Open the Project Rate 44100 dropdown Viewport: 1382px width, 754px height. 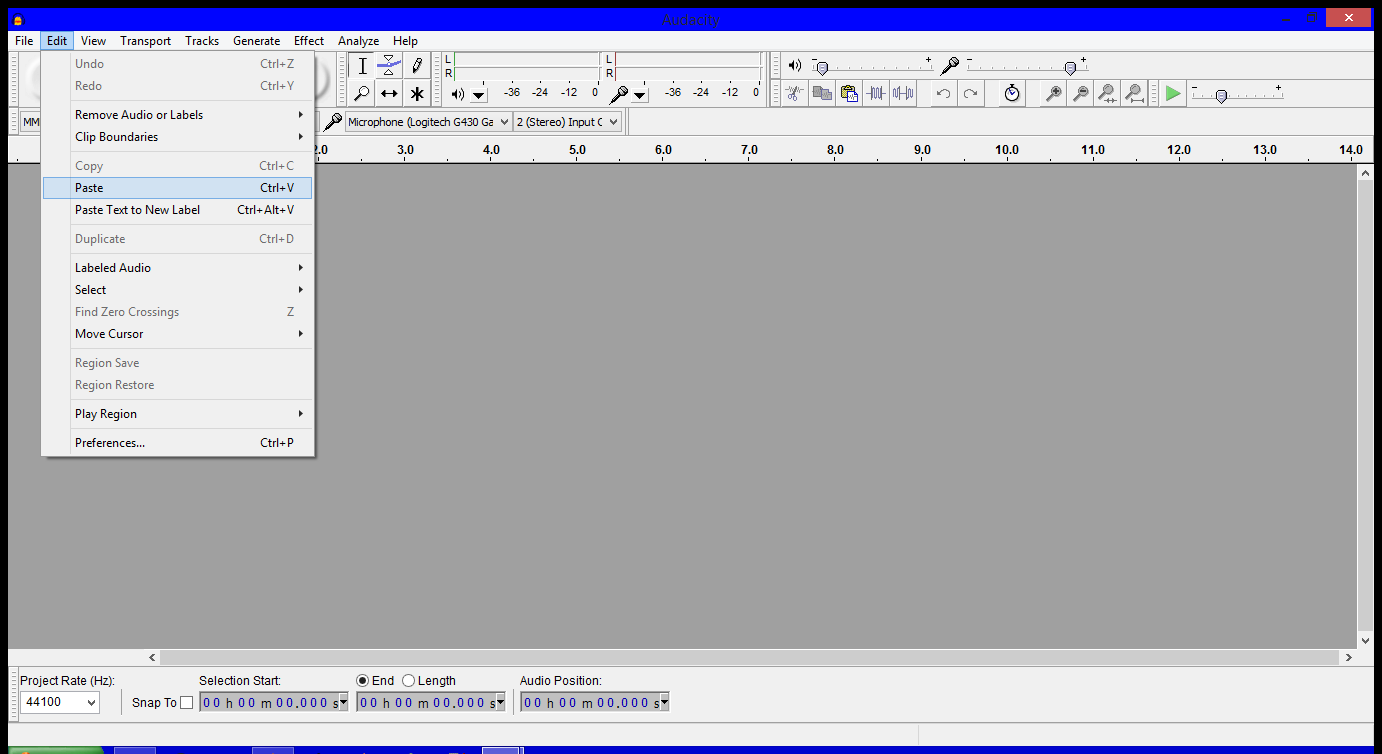tap(60, 702)
